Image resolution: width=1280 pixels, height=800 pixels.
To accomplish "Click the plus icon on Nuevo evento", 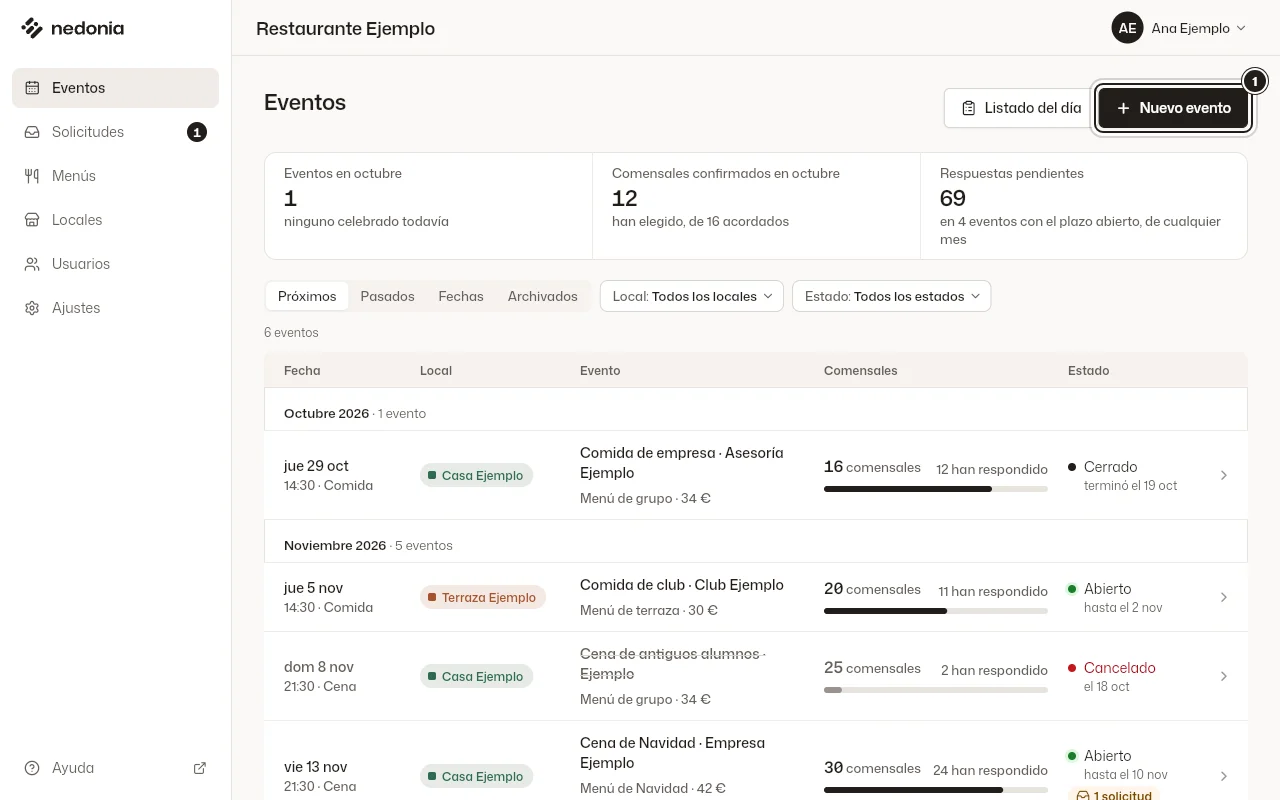I will [x=1123, y=108].
